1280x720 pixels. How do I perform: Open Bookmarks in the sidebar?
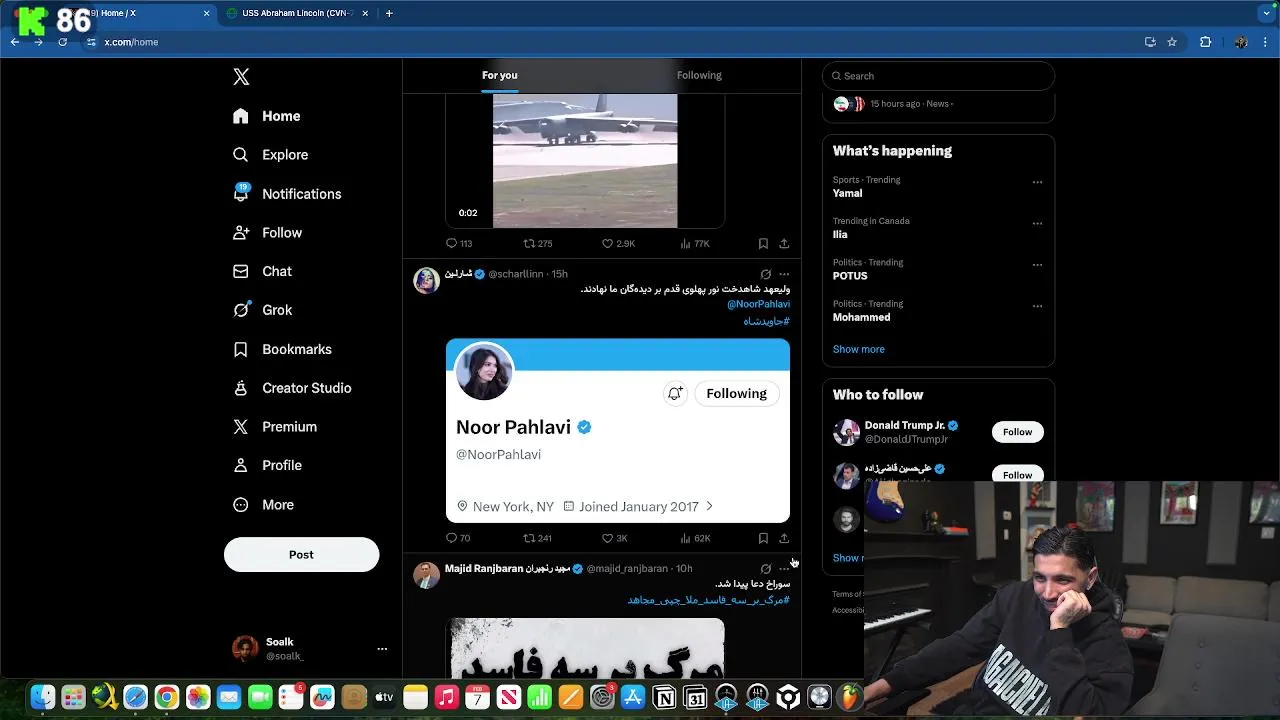[282, 349]
